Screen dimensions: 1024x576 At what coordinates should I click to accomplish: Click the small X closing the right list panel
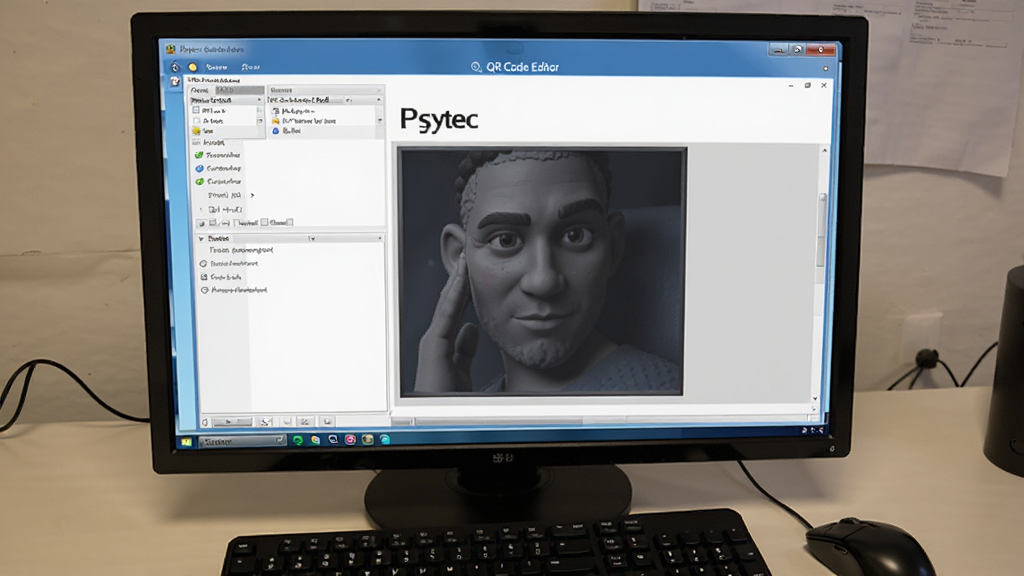coord(379,90)
